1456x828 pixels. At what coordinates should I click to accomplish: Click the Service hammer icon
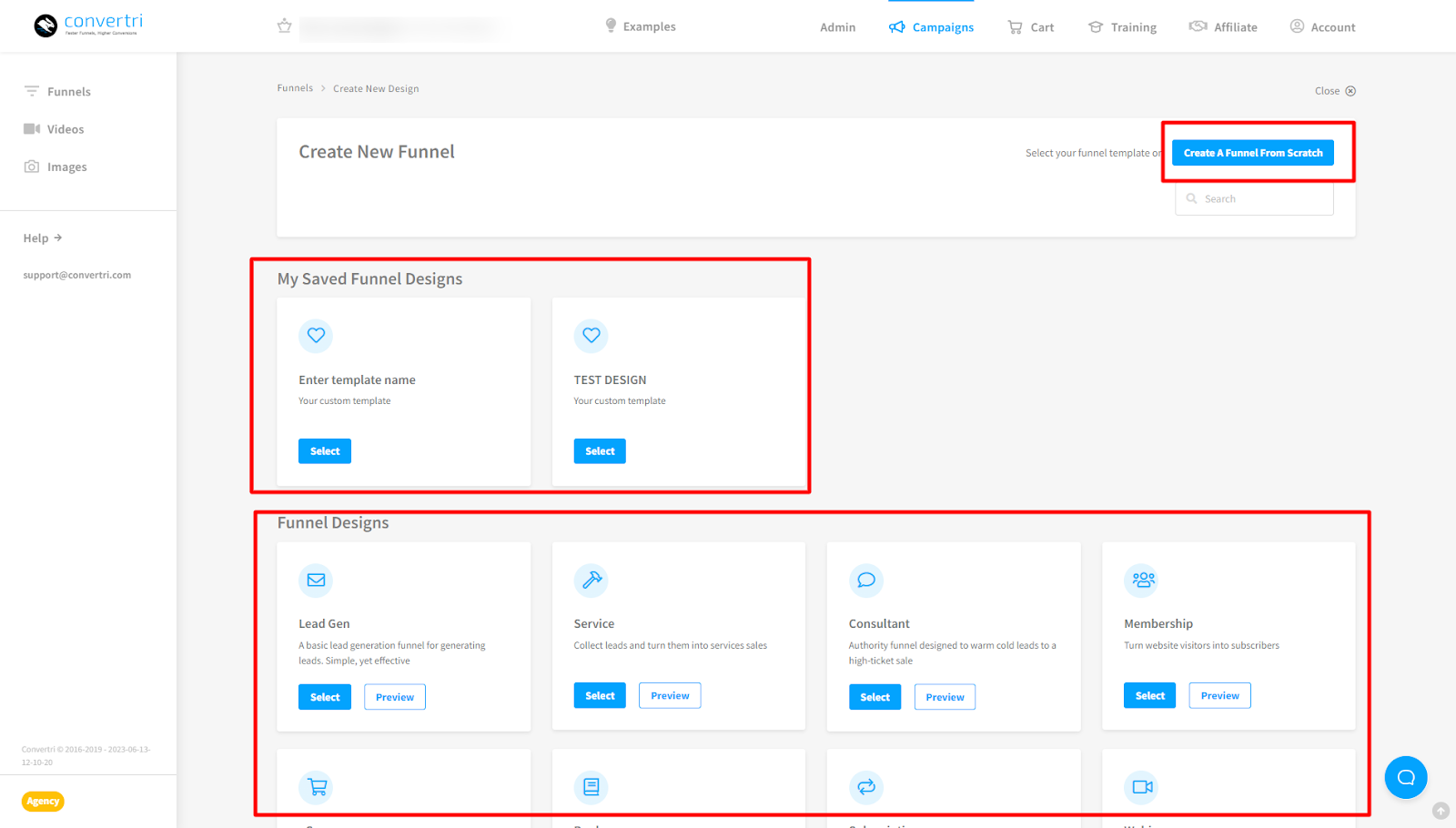[591, 580]
